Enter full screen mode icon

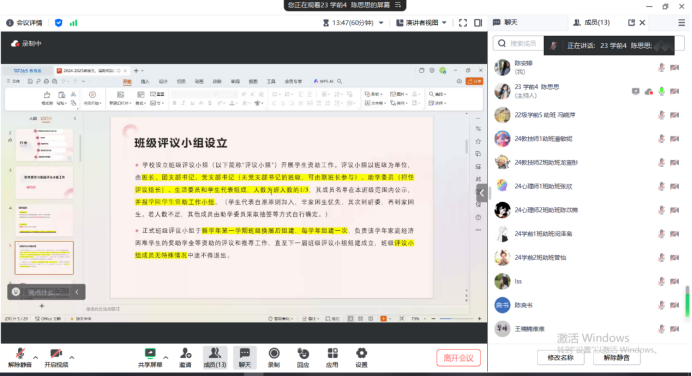pos(463,23)
